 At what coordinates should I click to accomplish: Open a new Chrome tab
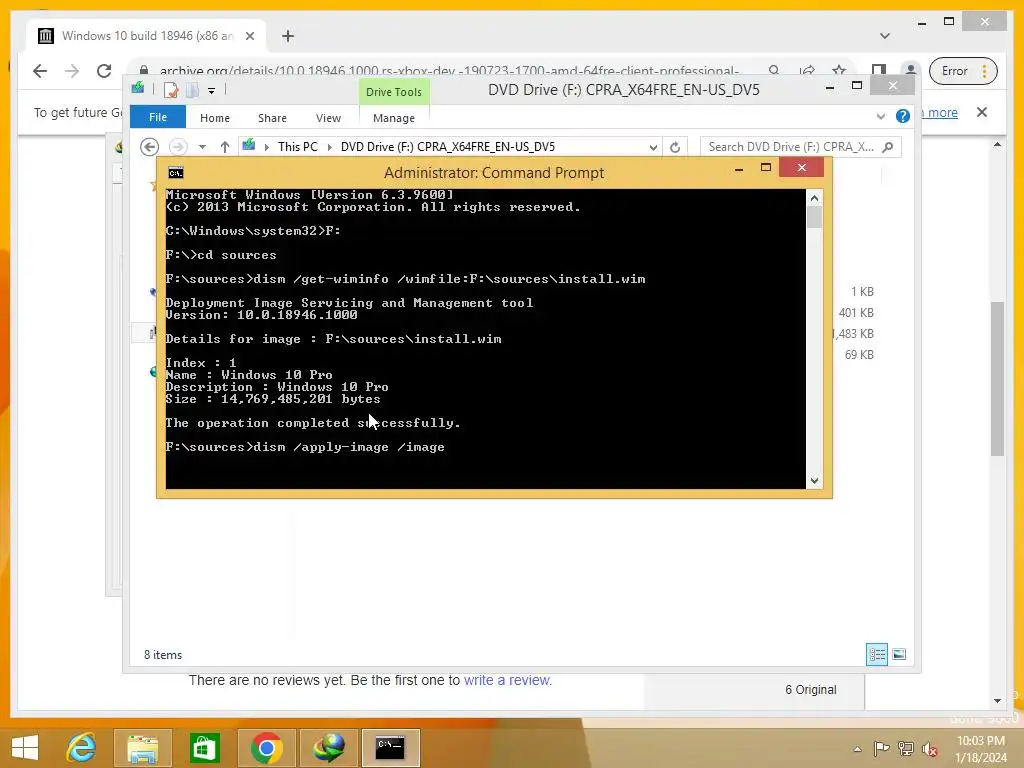(x=288, y=36)
